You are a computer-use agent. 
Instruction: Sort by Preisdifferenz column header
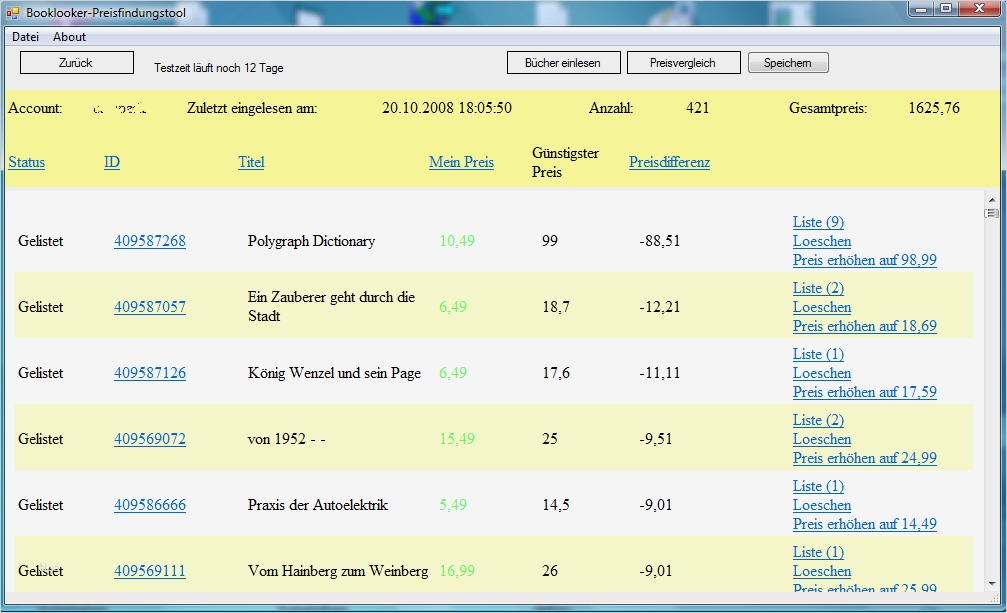click(669, 162)
